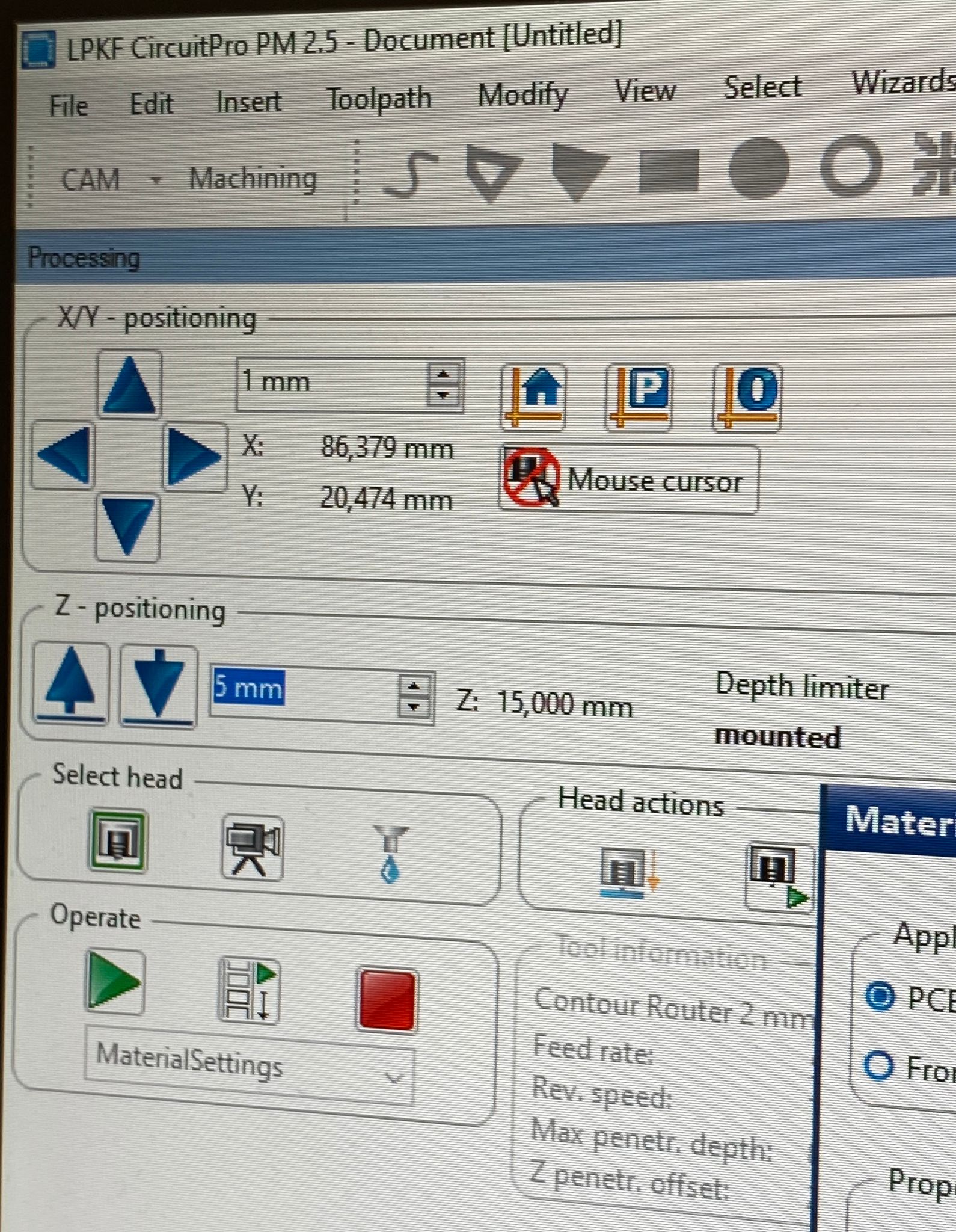Open the Edit menu
956x1232 pixels.
pyautogui.click(x=151, y=104)
